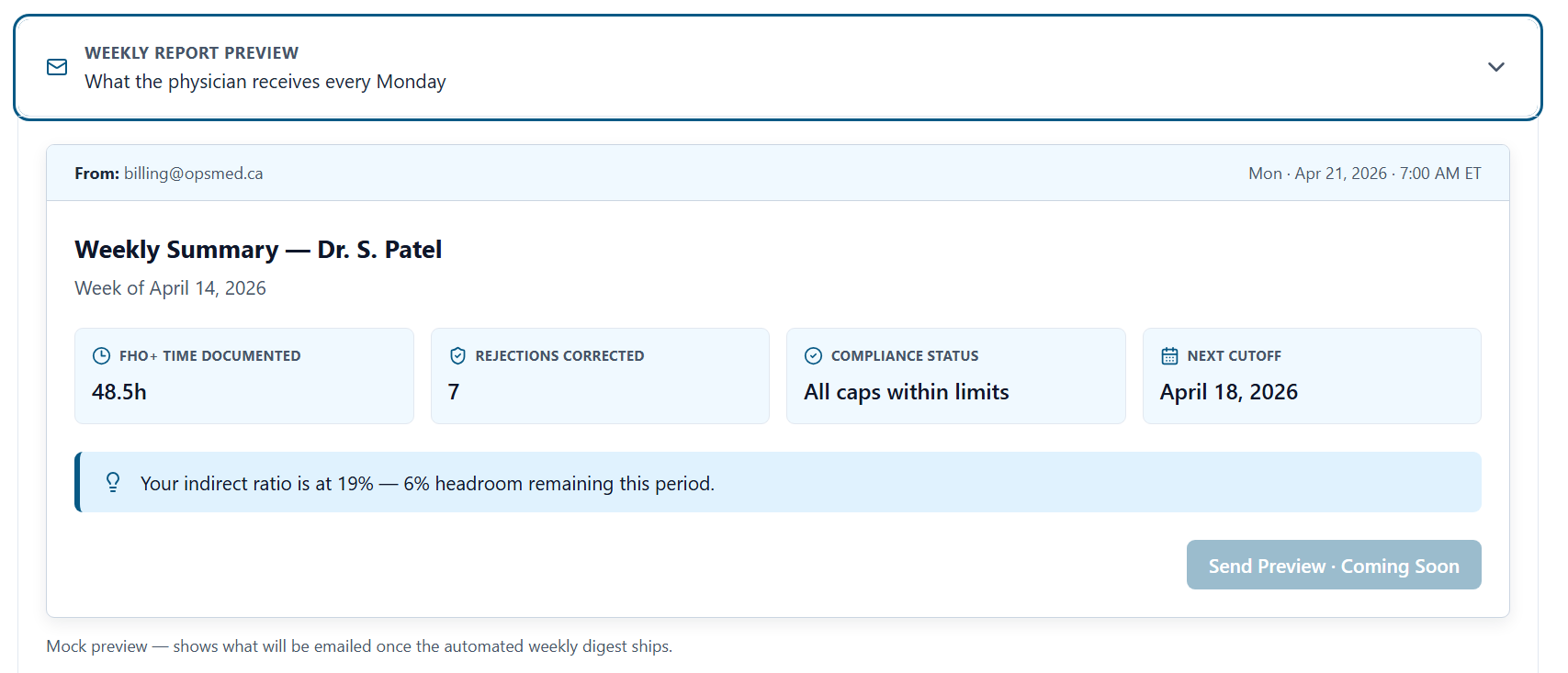Click the lightbulb icon in the insight banner

(113, 483)
